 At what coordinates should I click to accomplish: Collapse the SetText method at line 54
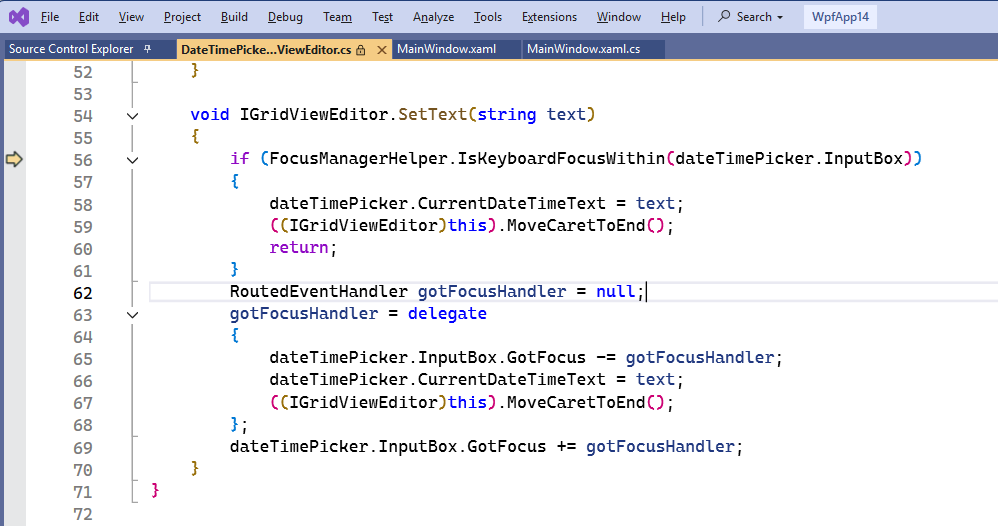[133, 115]
